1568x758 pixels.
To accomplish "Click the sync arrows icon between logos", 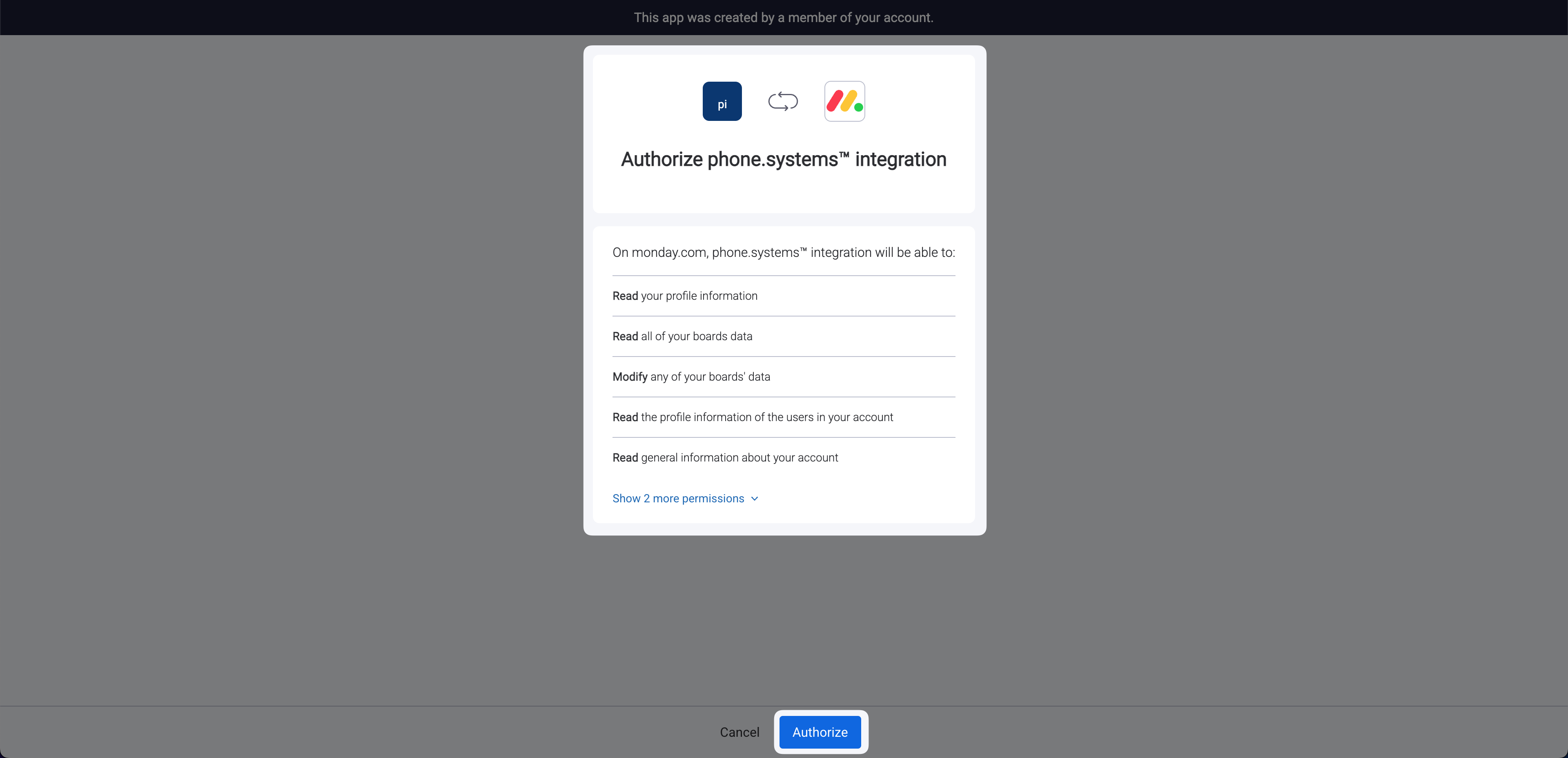I will (783, 101).
